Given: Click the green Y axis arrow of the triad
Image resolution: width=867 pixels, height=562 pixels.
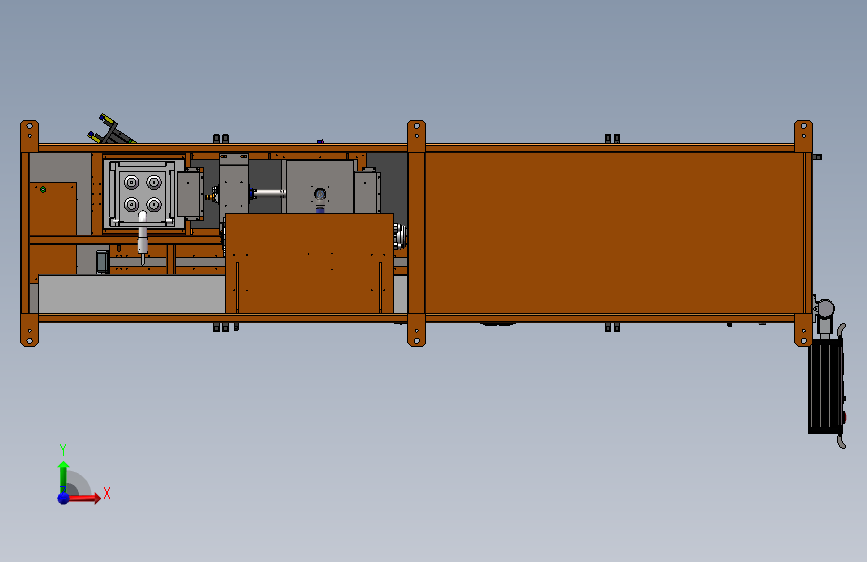Looking at the screenshot, I should pyautogui.click(x=63, y=476).
